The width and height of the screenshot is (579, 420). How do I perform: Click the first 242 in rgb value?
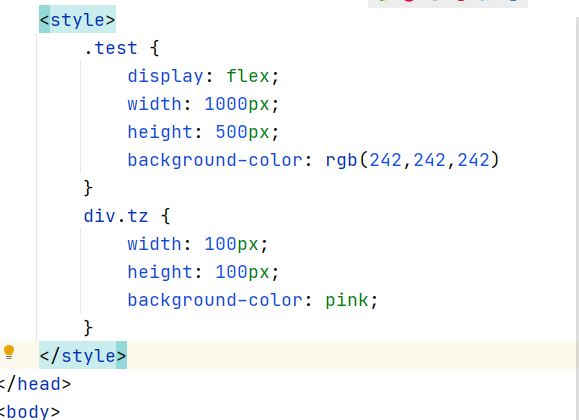coord(386,160)
